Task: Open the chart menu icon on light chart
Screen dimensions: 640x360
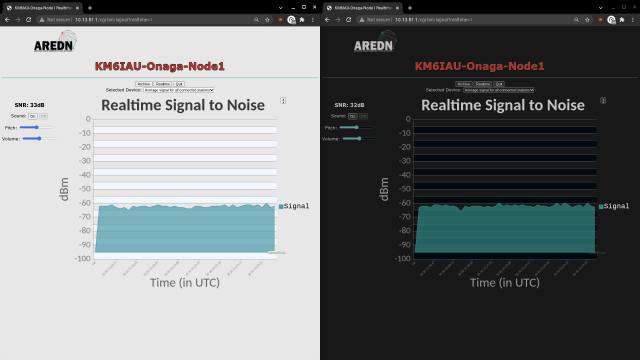Action: pos(283,100)
